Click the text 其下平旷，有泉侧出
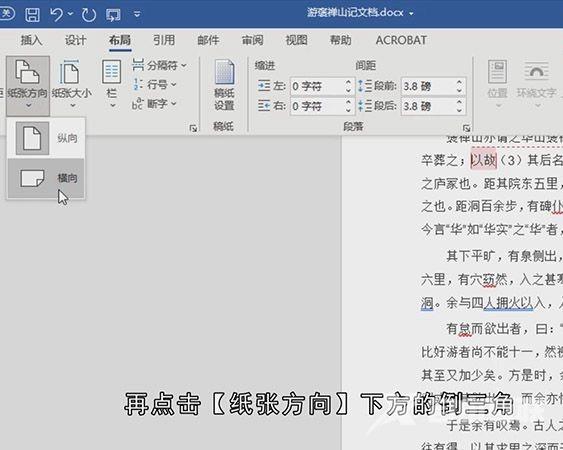 click(501, 256)
